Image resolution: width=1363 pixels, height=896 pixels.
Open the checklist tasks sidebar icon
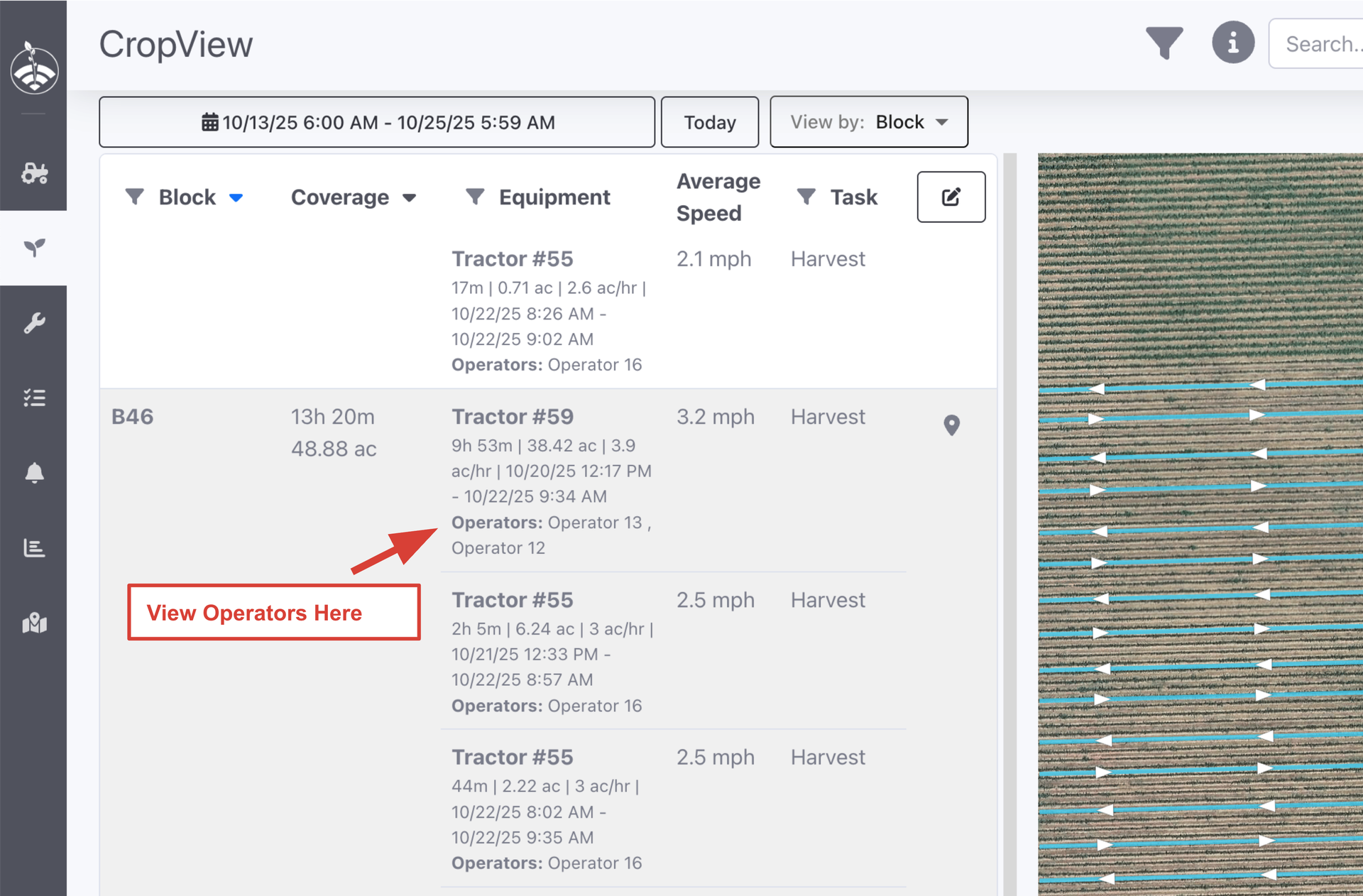click(33, 398)
